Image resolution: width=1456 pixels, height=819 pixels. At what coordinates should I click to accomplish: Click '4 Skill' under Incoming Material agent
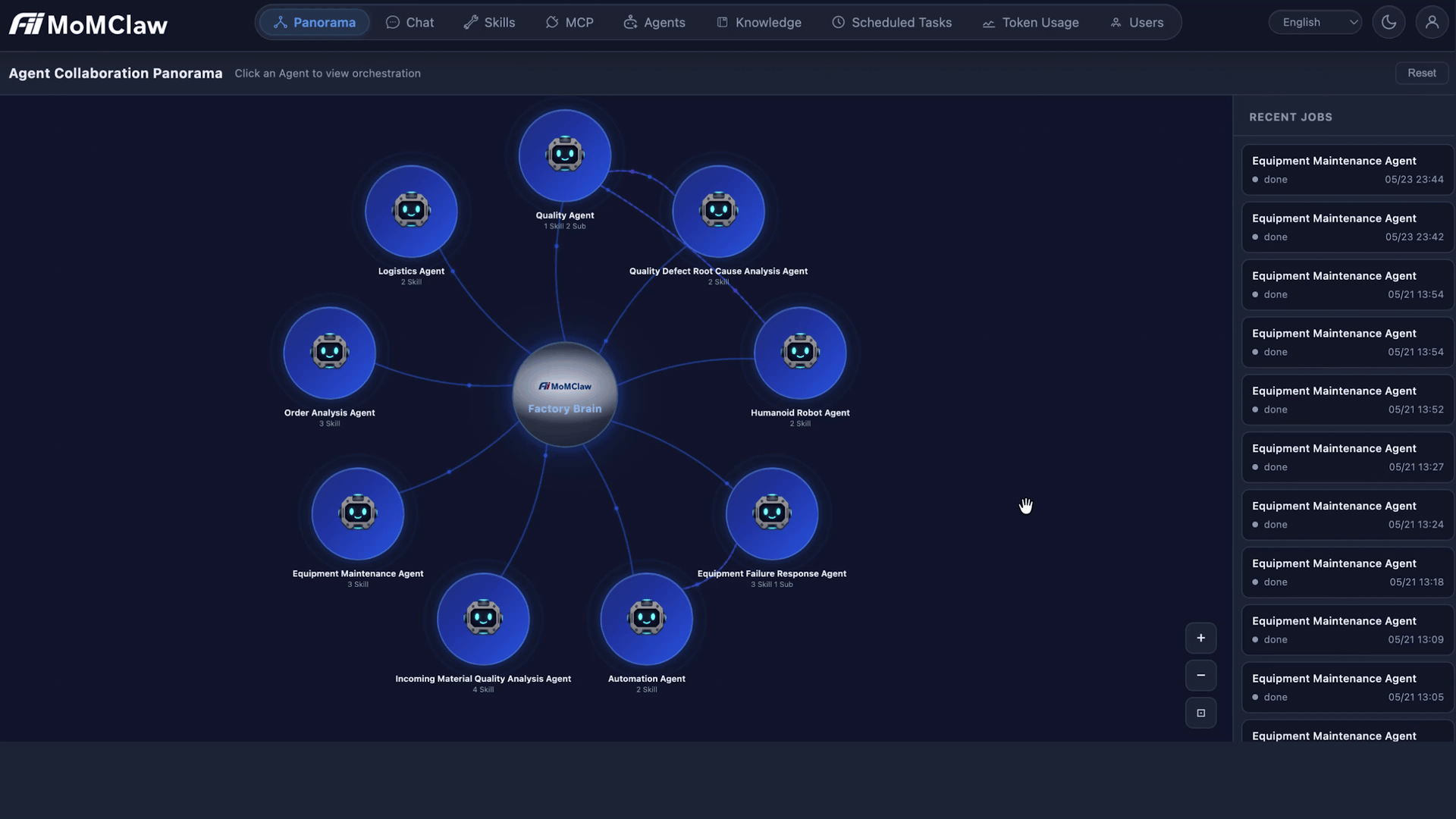[483, 689]
